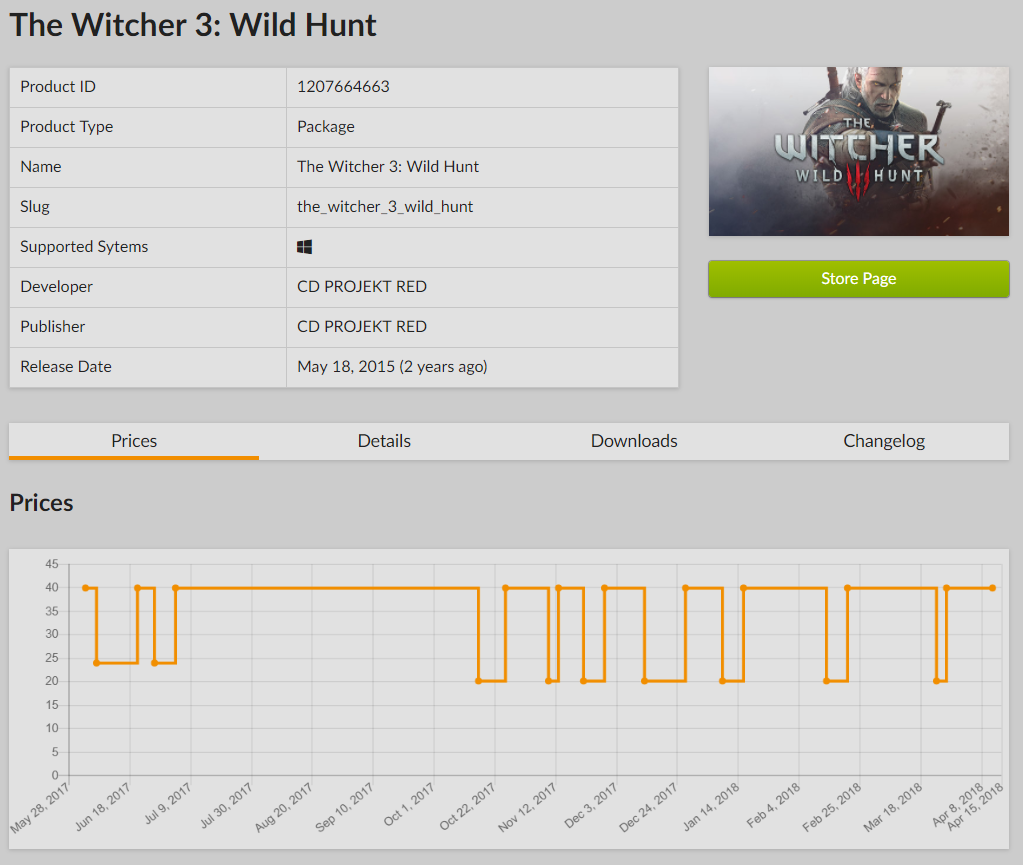
Task: Open the Downloads tab
Action: click(x=634, y=440)
